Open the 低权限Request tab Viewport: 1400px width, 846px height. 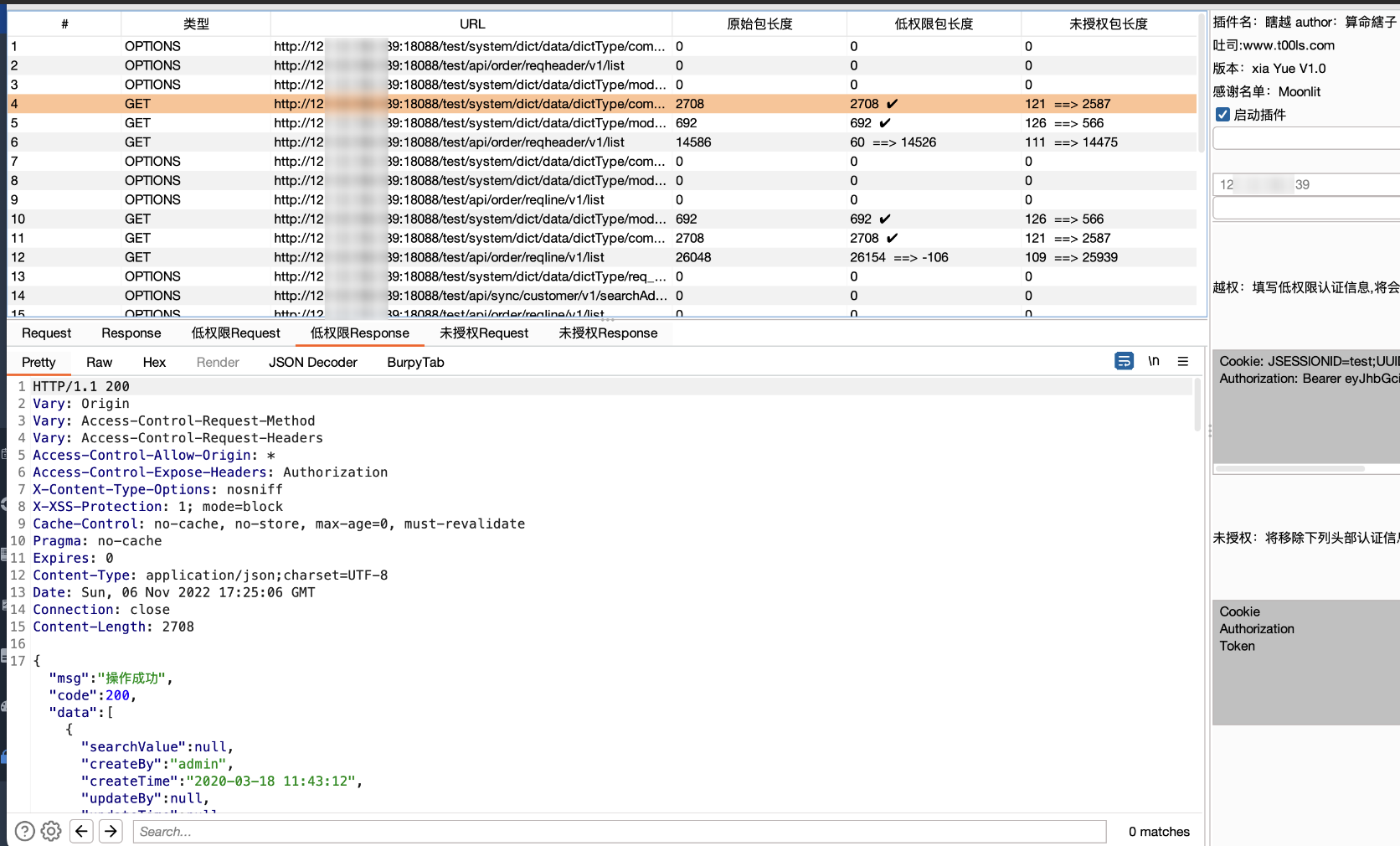[x=236, y=333]
